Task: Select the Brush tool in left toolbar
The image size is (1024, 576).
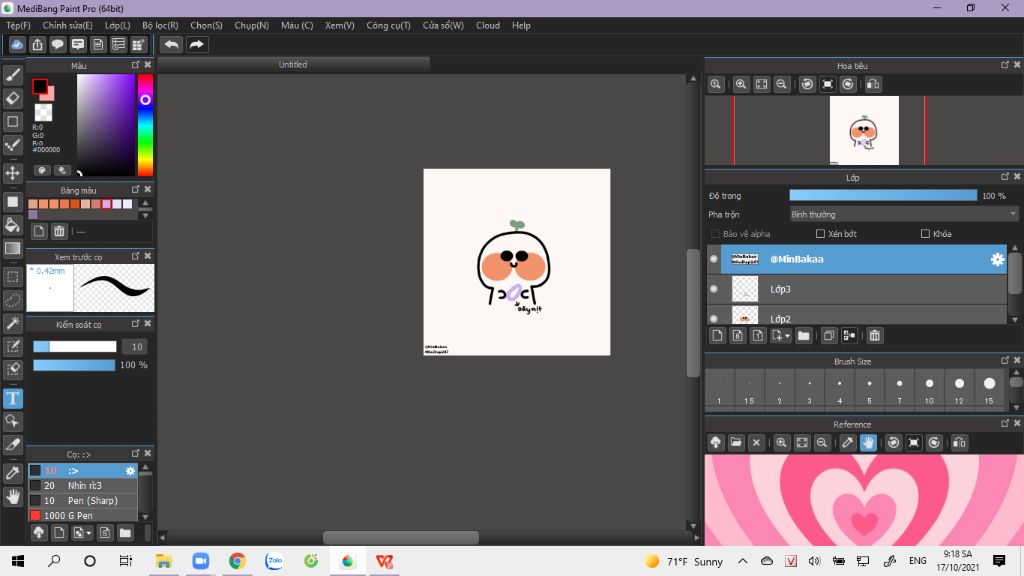Action: 12,75
